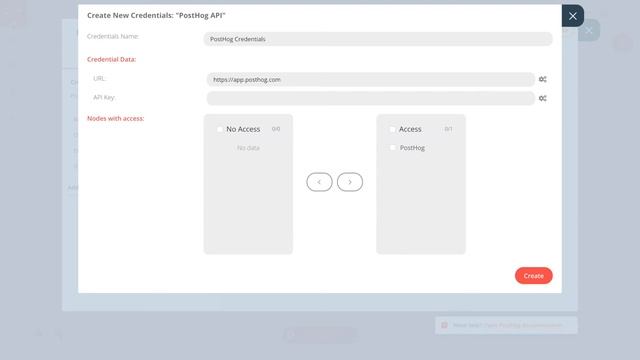Edit the Credentials Name field
This screenshot has width=640, height=360.
coord(378,39)
